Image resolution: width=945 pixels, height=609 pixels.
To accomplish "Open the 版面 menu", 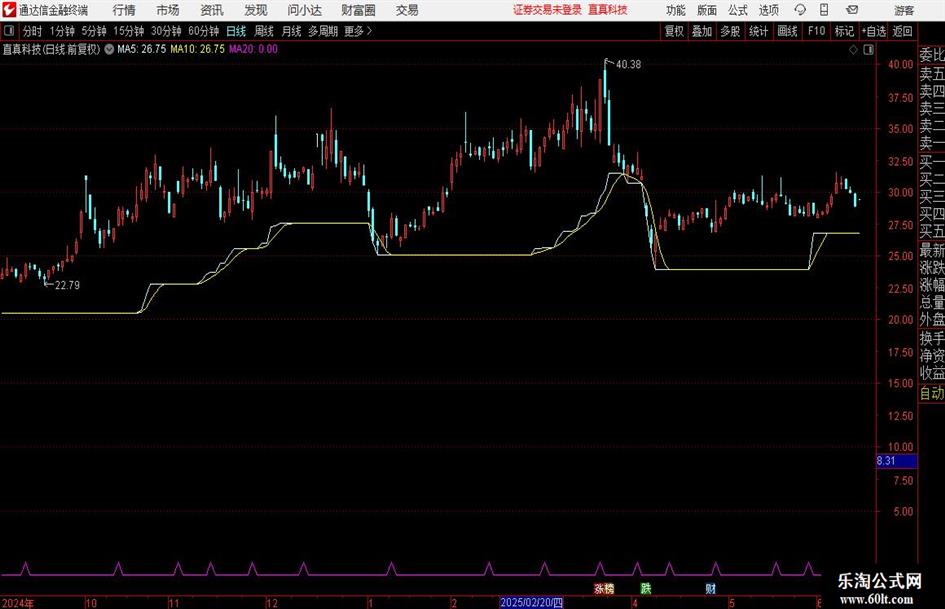I will [x=706, y=10].
